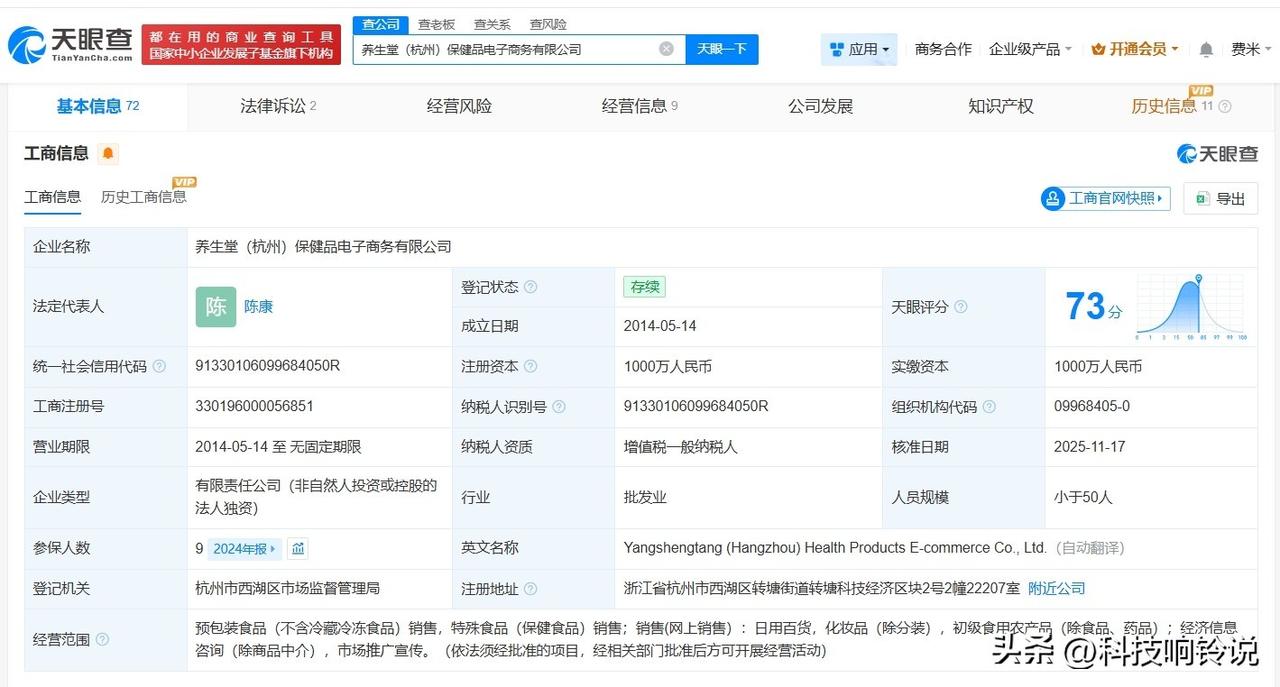Clear the search box with X icon

point(666,49)
